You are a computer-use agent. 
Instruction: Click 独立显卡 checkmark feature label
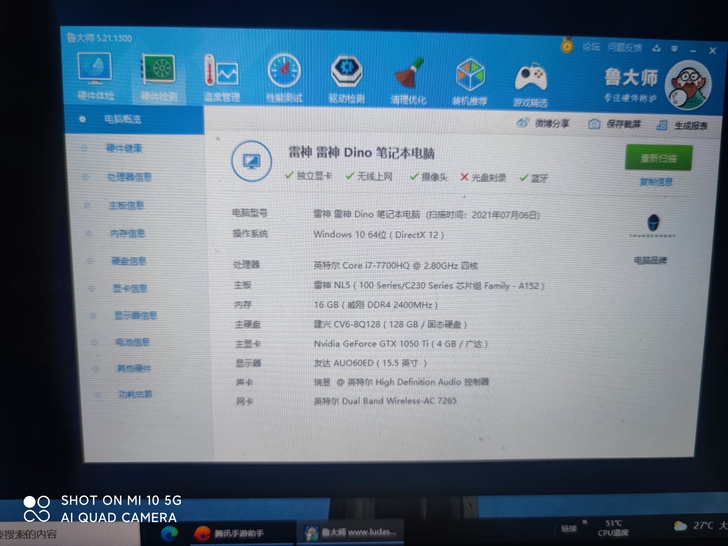pos(308,176)
